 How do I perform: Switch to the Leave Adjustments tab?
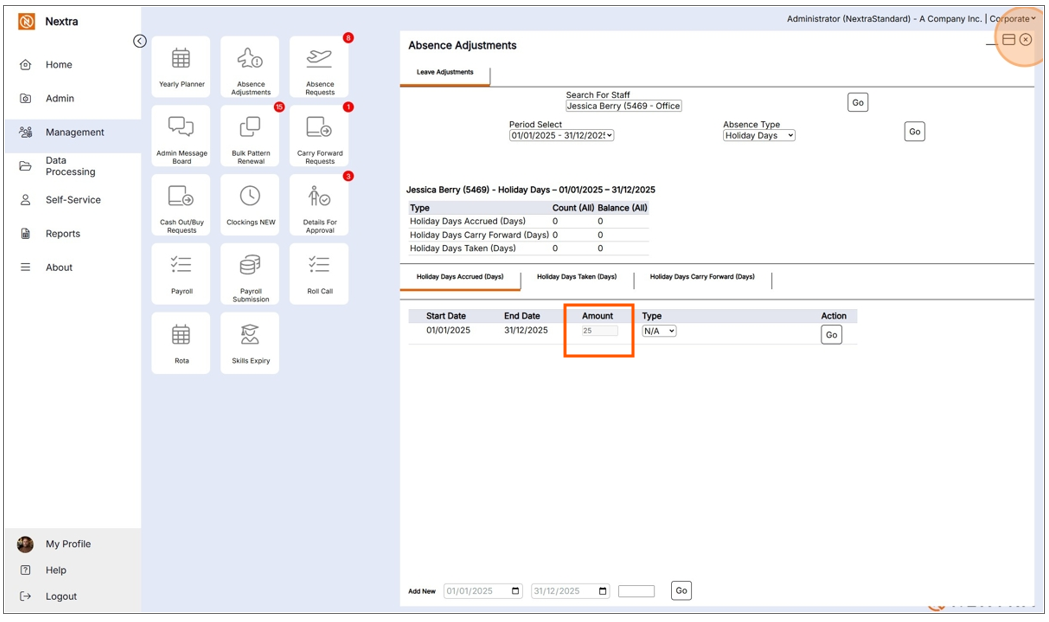pyautogui.click(x=445, y=72)
